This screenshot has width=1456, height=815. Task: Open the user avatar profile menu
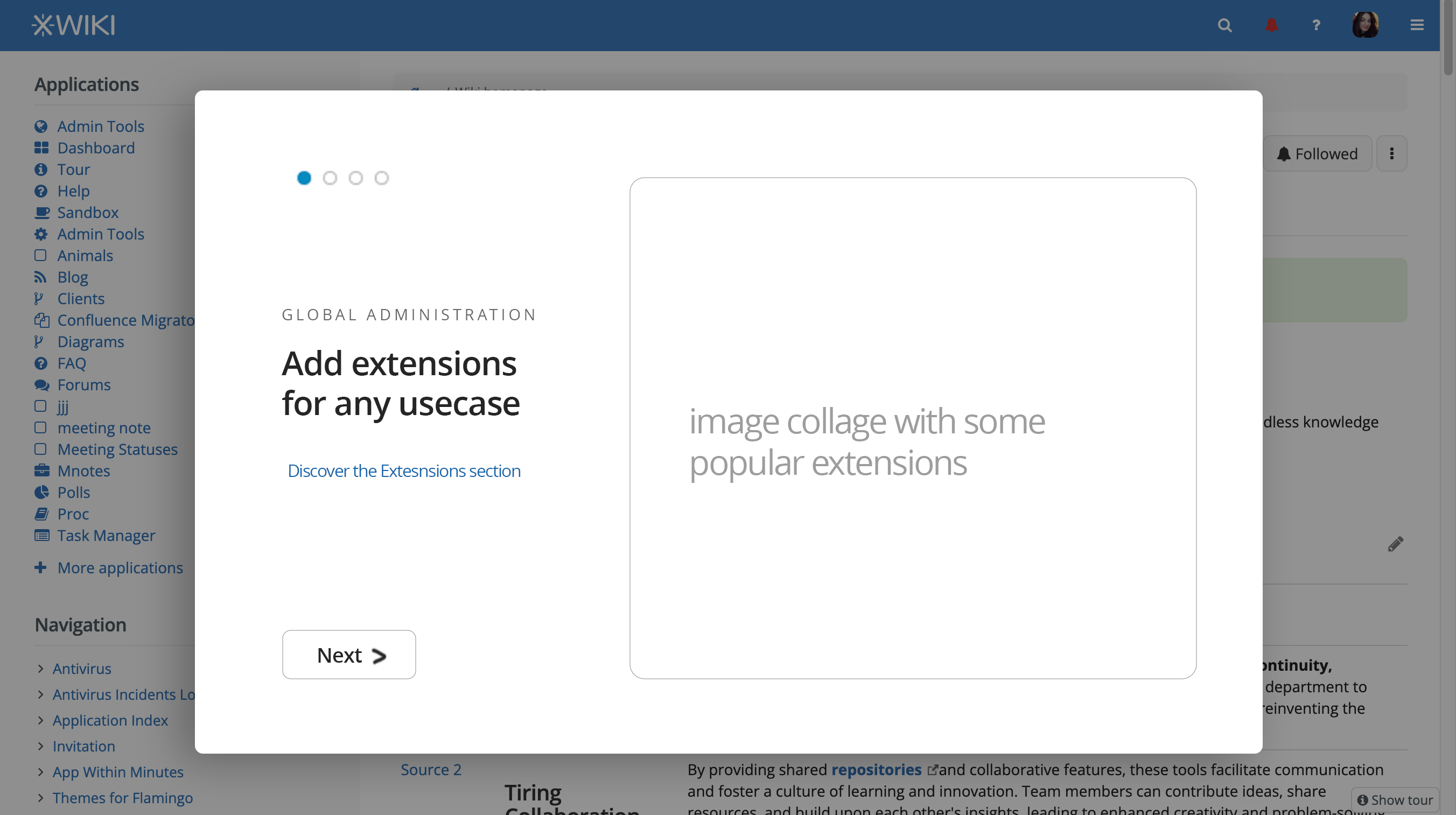pyautogui.click(x=1365, y=25)
